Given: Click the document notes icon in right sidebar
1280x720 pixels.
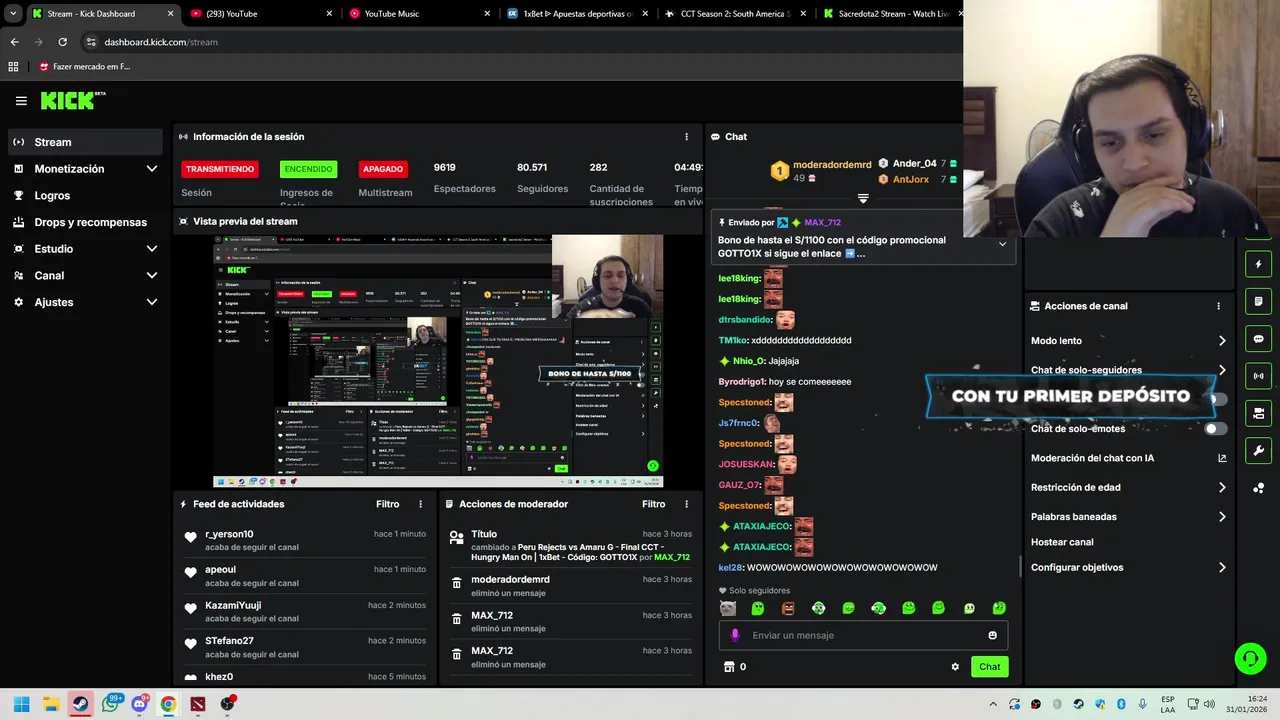Looking at the screenshot, I should (x=1258, y=302).
